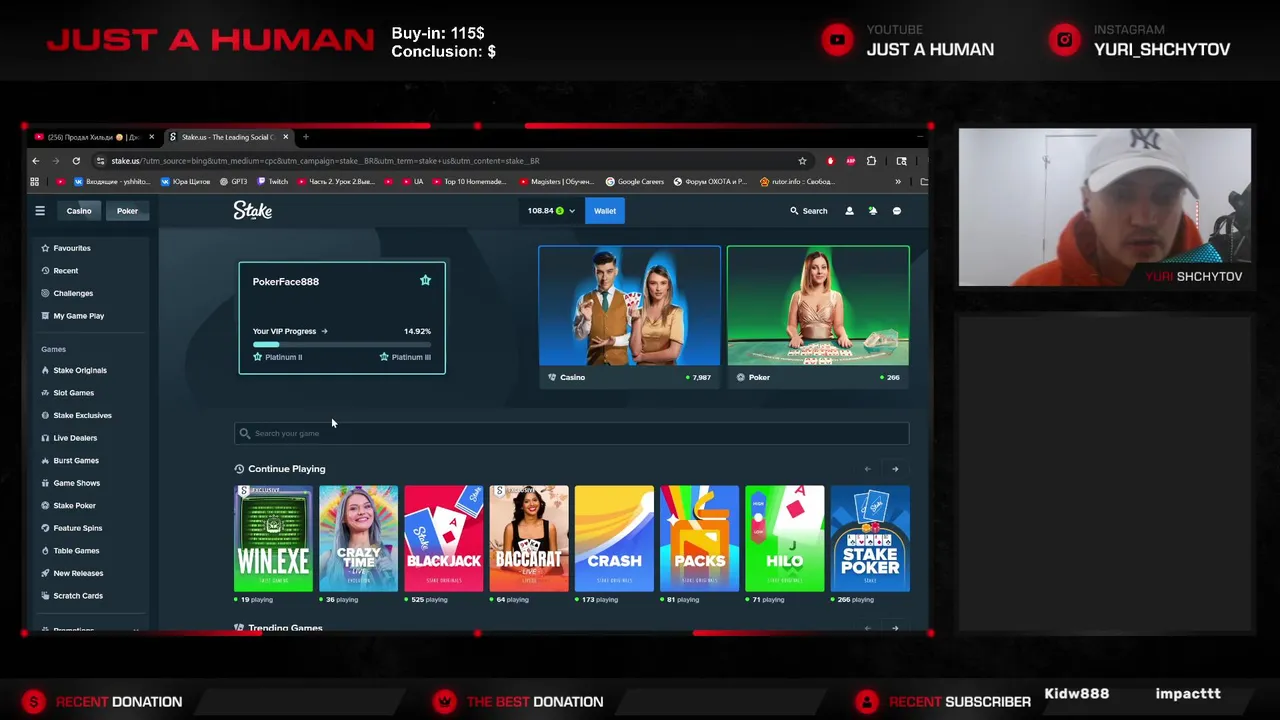Image resolution: width=1280 pixels, height=720 pixels.
Task: Open the GPT3 bookmark
Action: coord(233,182)
